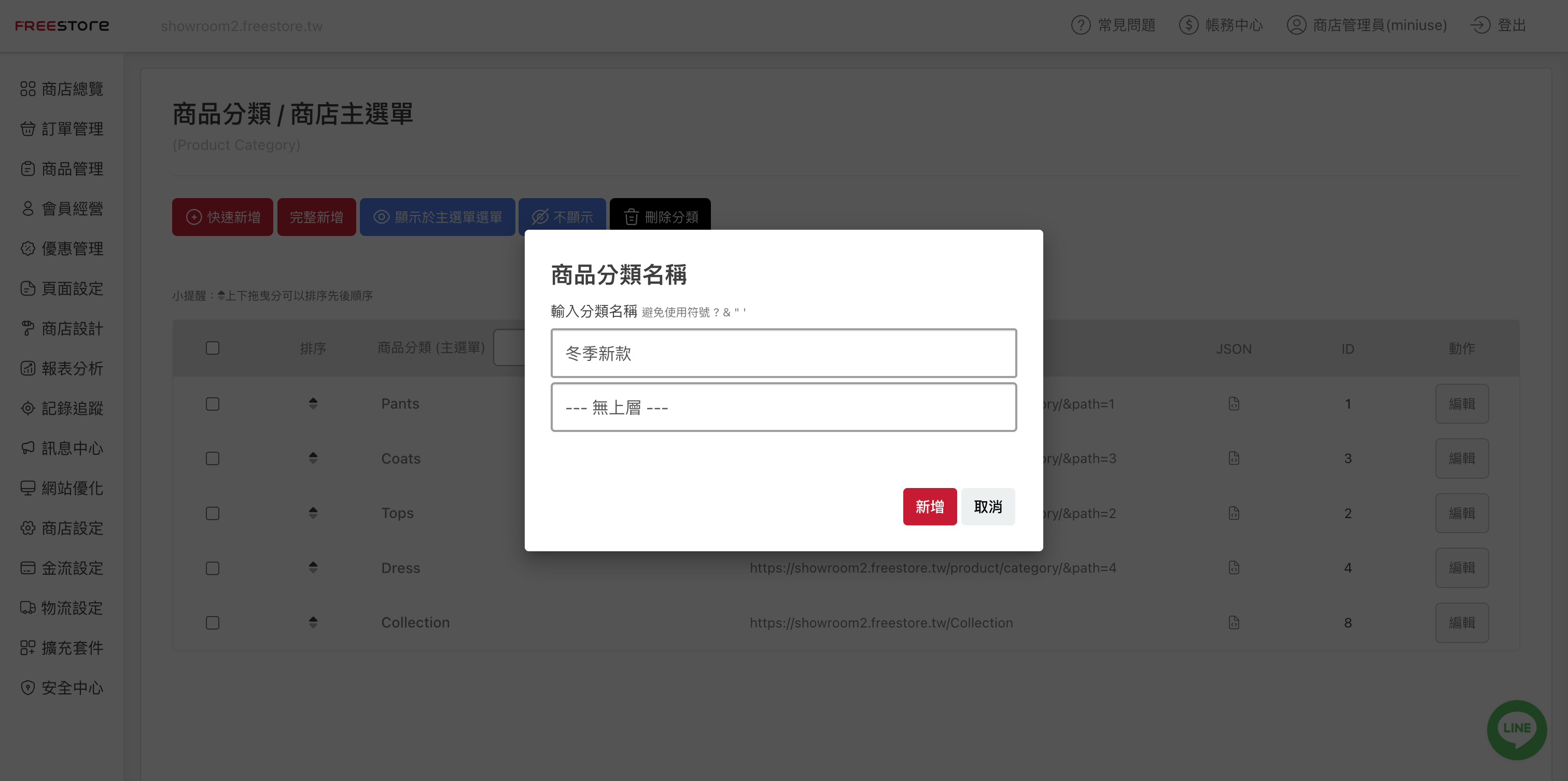Check the Dress row checkbox
The height and width of the screenshot is (781, 1568).
pos(213,568)
